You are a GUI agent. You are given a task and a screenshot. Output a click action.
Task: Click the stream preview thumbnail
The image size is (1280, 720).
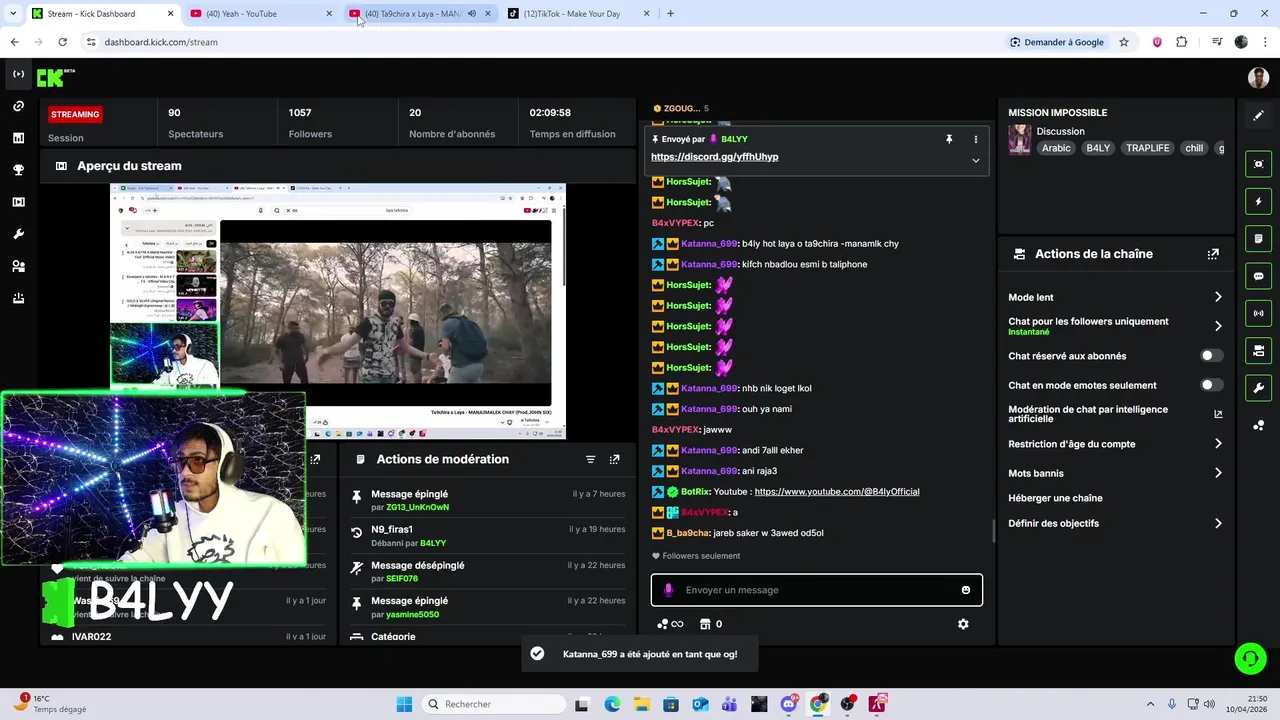[338, 311]
